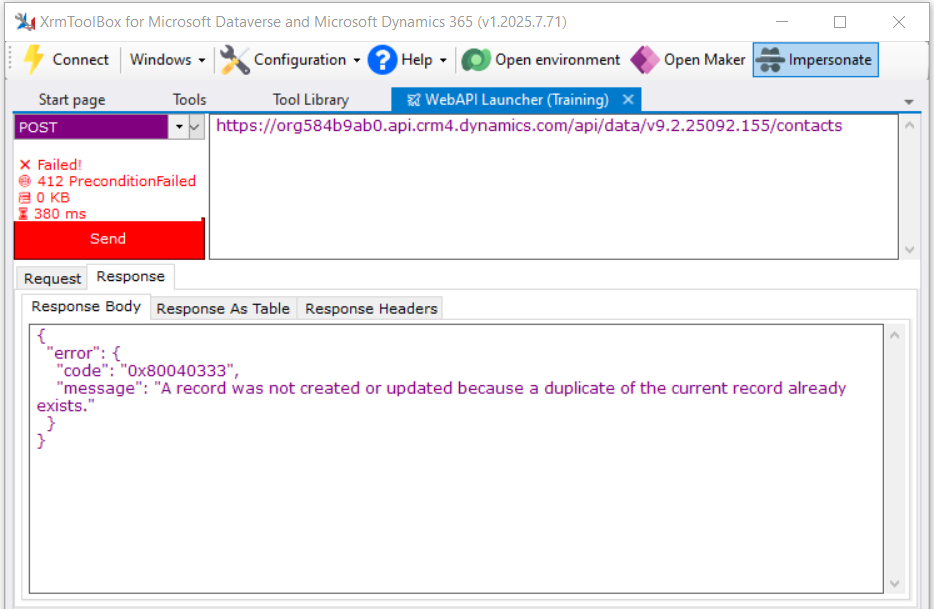Show the Response As Table tab
The image size is (934, 609).
(x=223, y=309)
